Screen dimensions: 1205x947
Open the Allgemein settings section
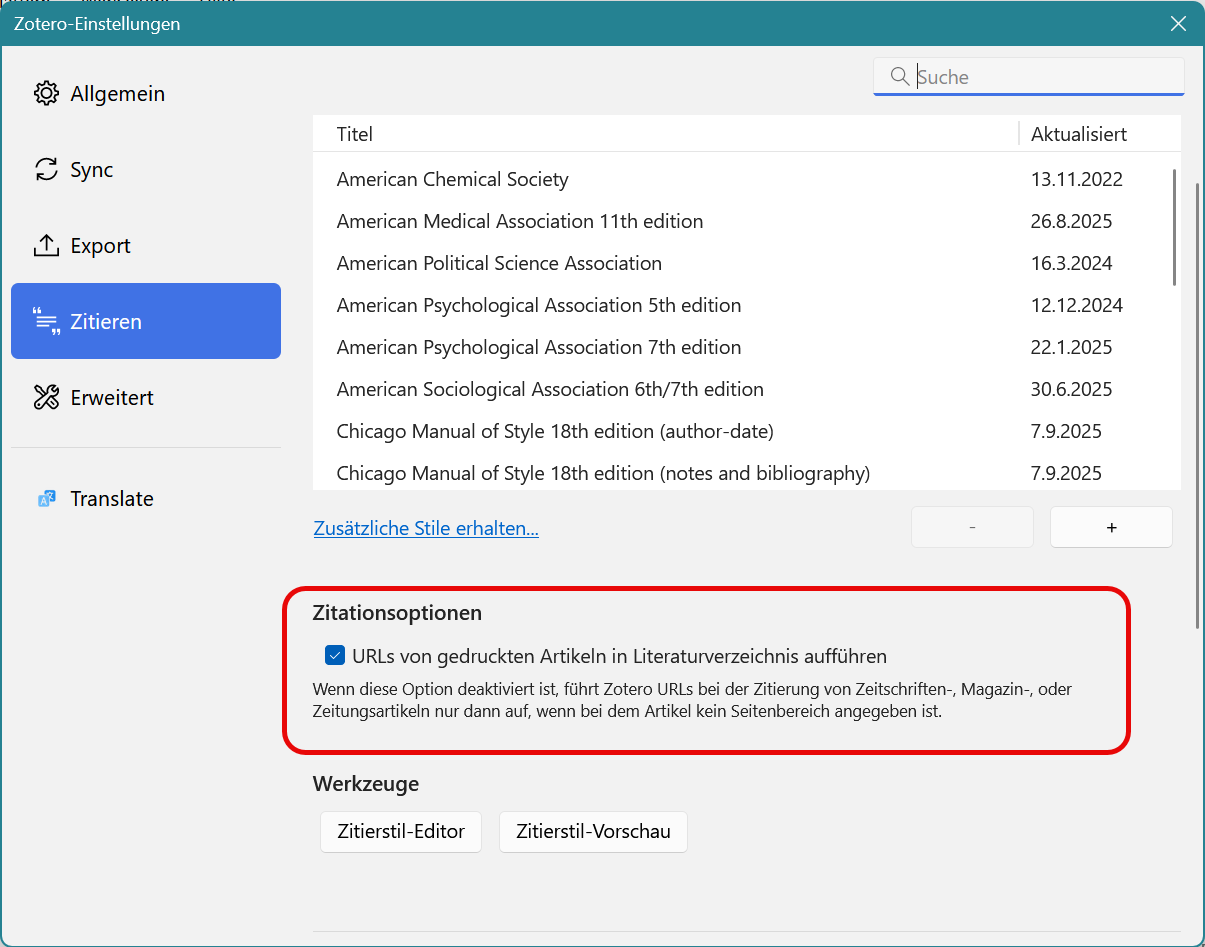146,94
